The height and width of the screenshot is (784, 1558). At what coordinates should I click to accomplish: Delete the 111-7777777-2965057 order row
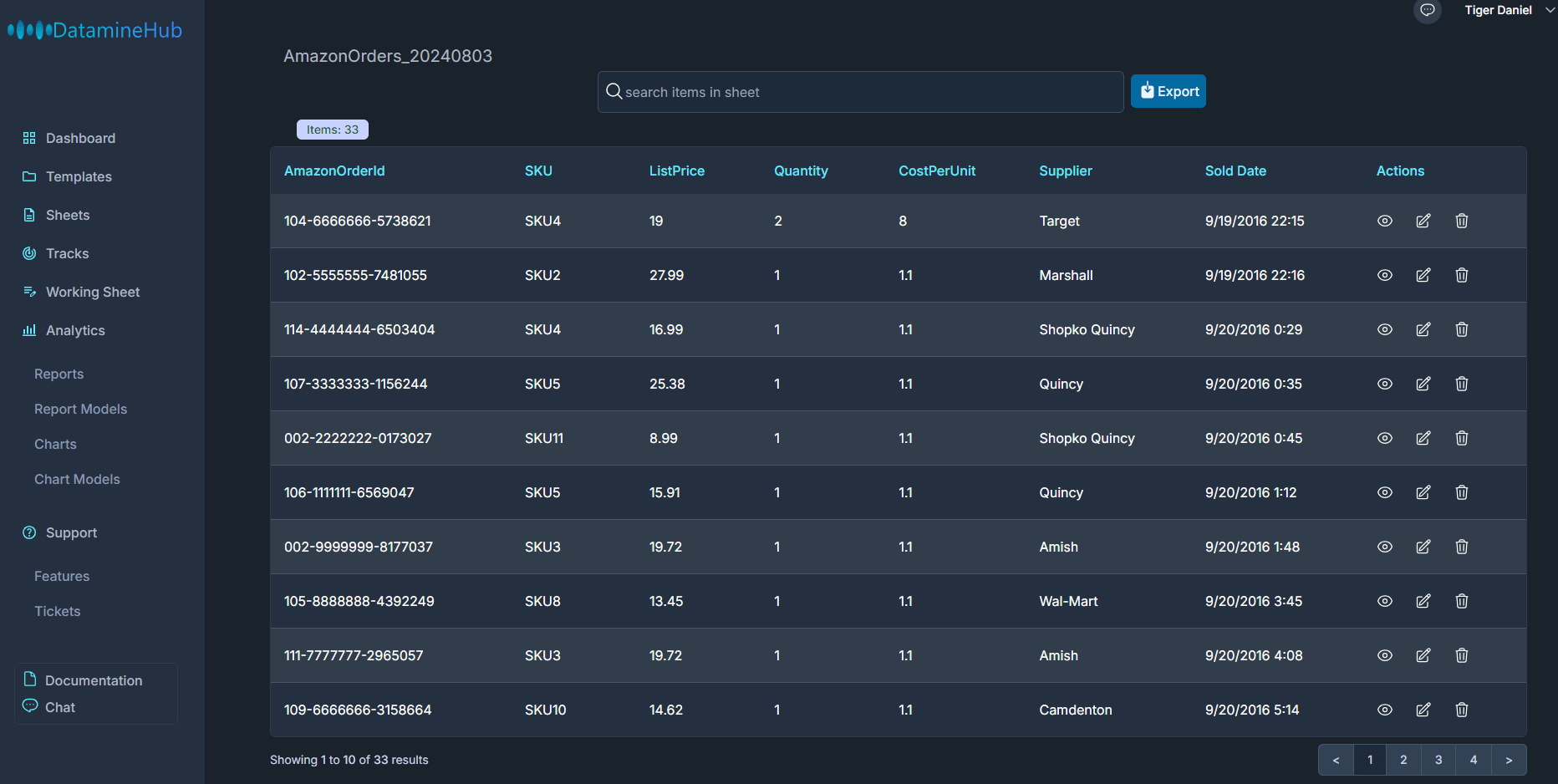click(1462, 655)
